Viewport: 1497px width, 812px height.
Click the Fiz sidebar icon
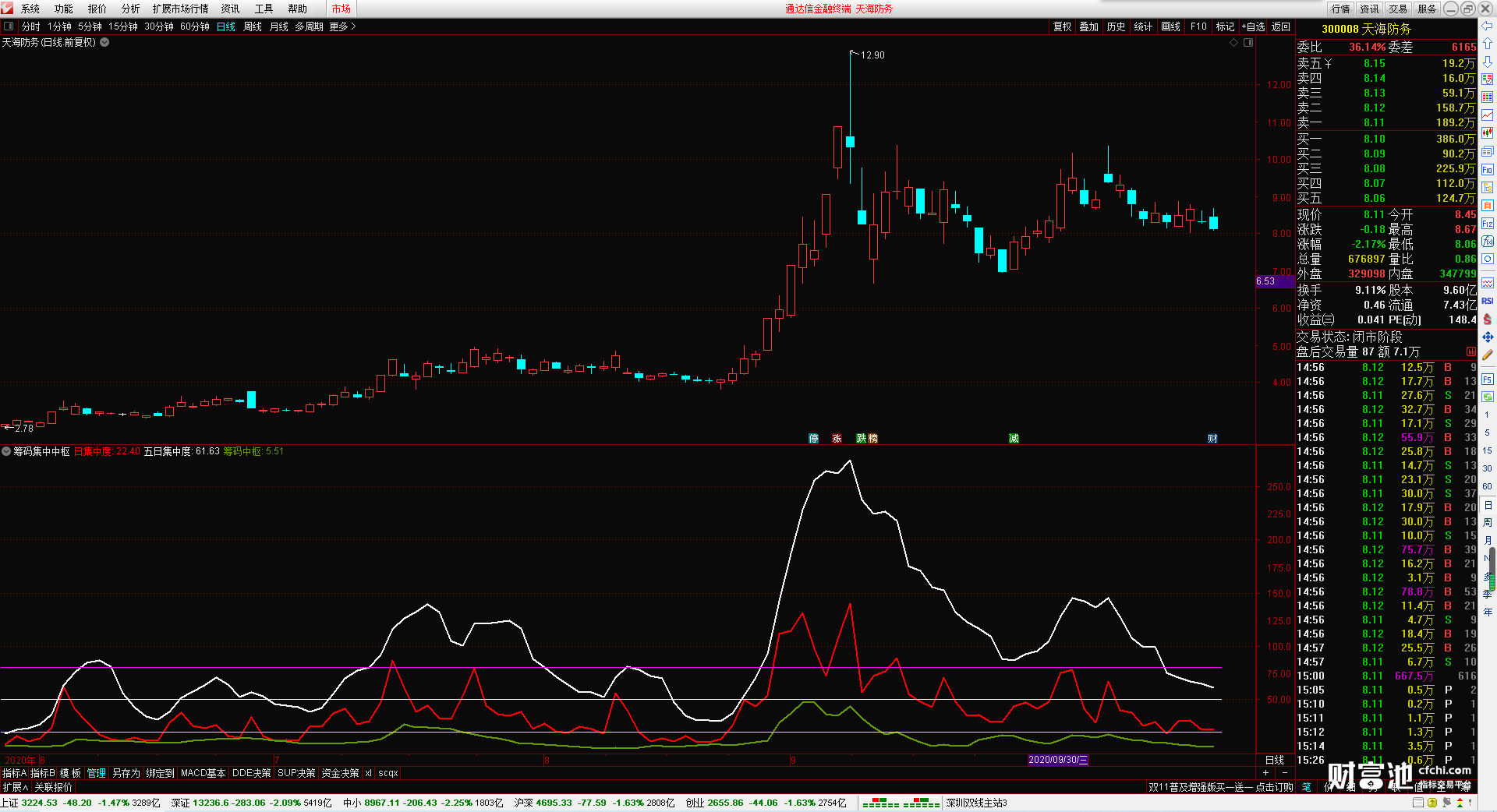click(x=1488, y=223)
